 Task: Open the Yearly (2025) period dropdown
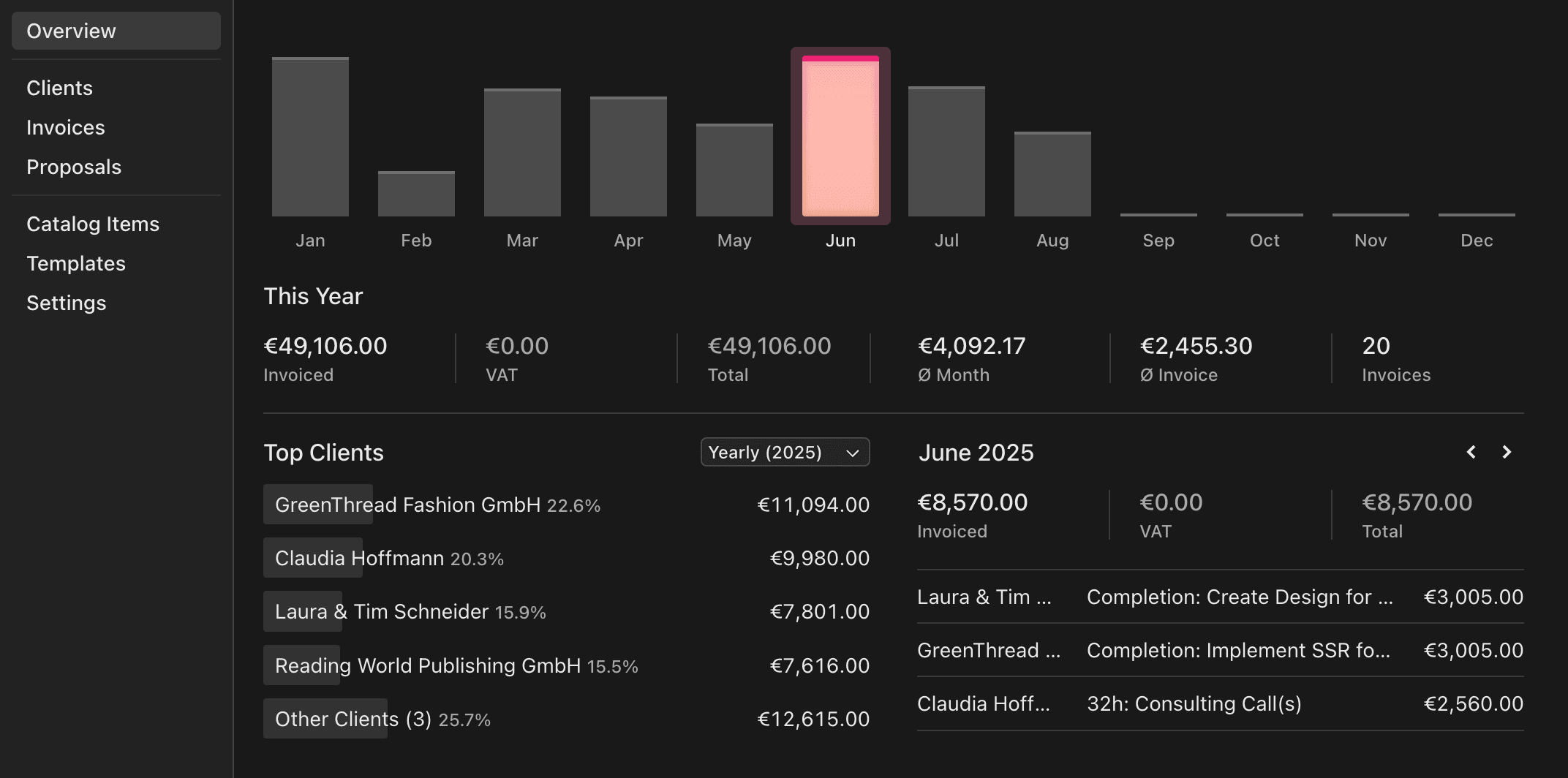785,452
